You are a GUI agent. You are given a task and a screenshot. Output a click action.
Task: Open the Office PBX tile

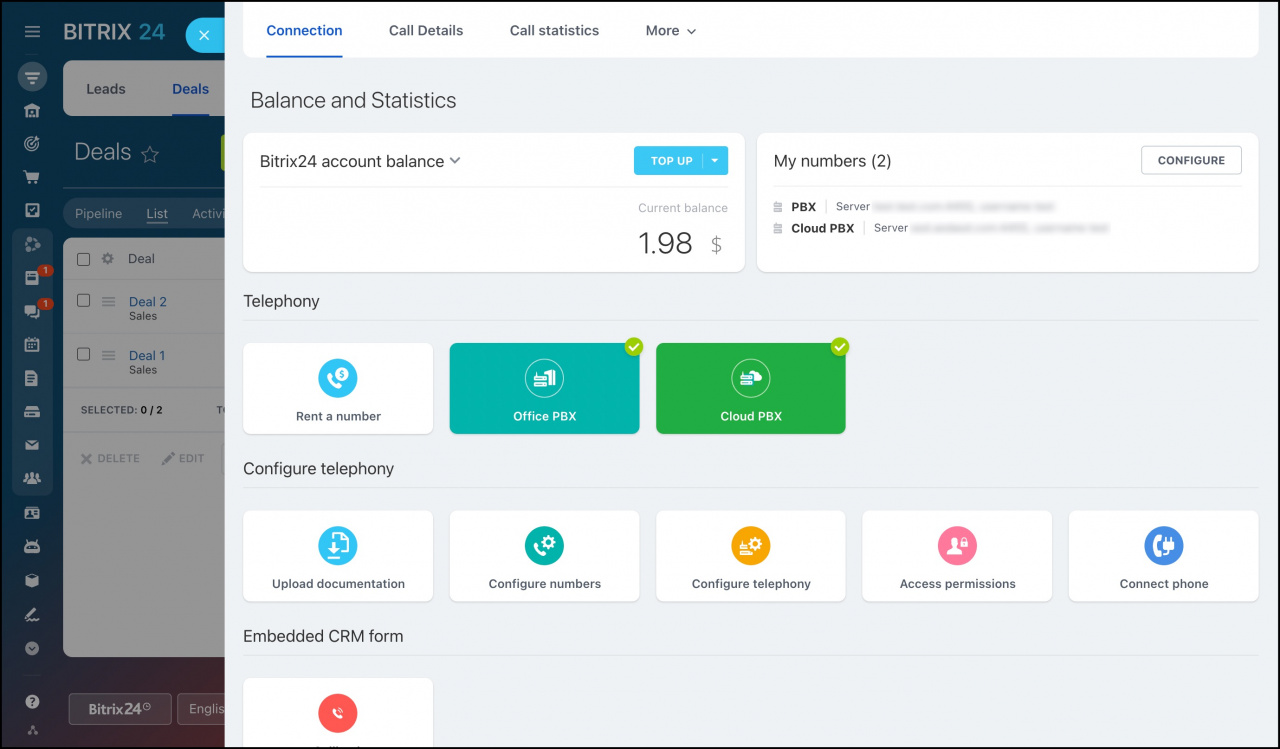544,389
